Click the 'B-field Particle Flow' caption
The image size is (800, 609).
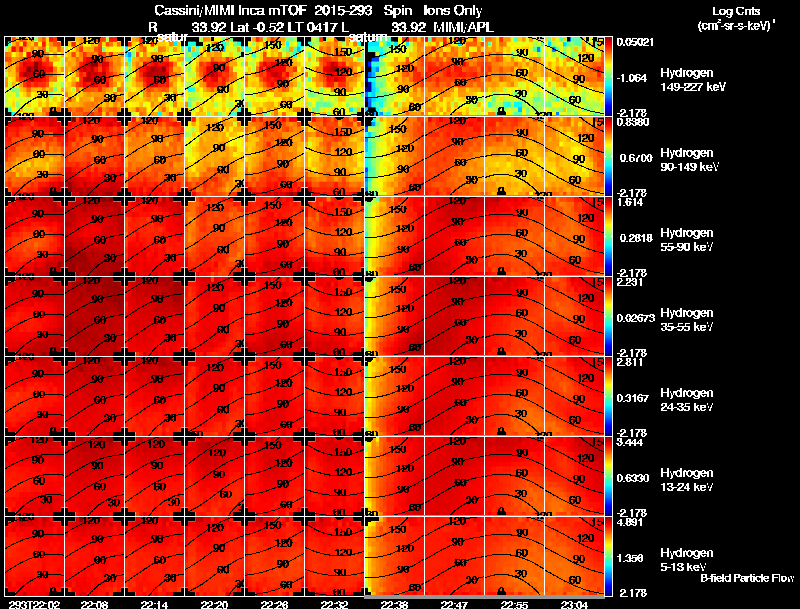pyautogui.click(x=747, y=578)
